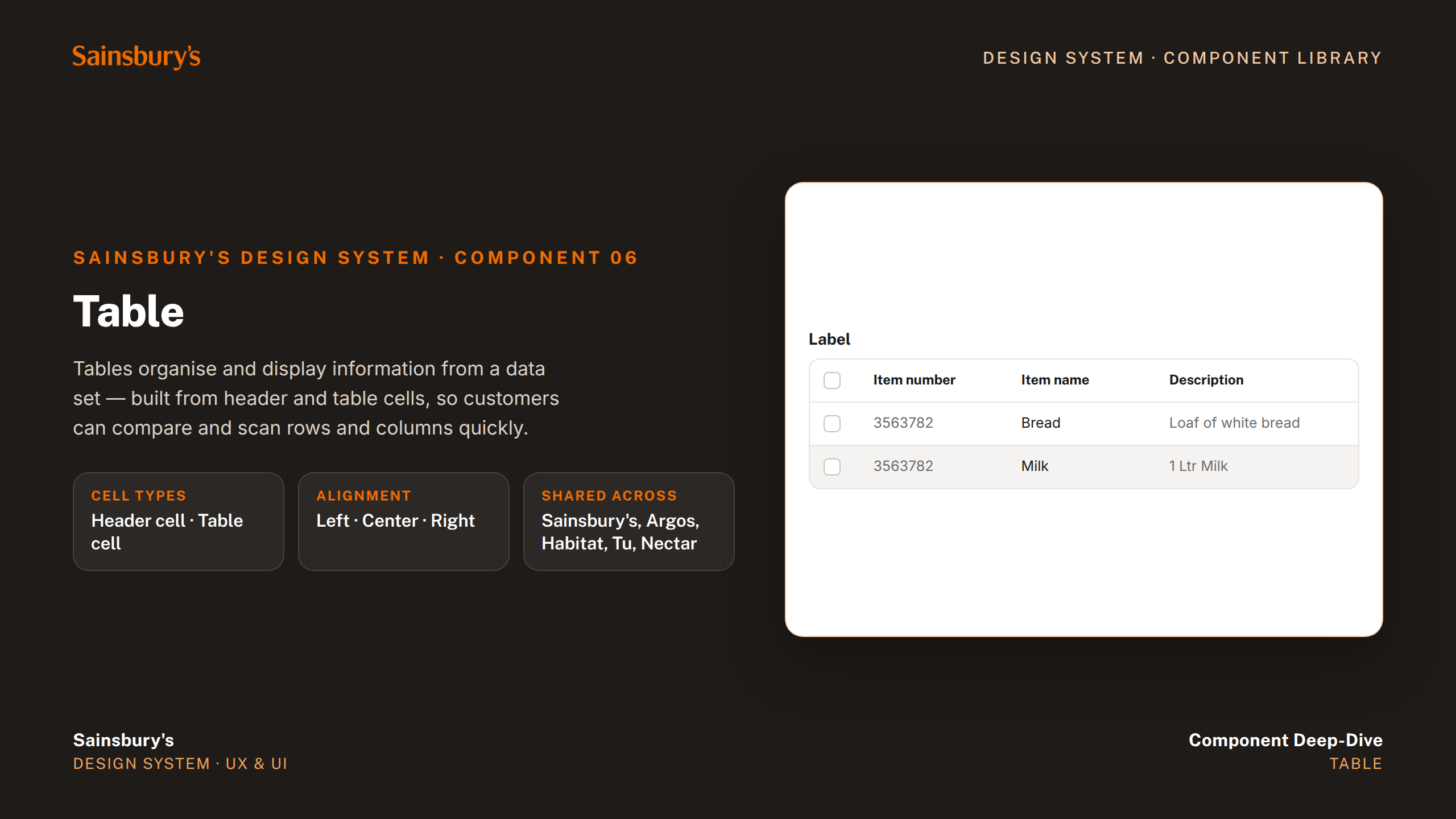Click the 1 Ltr Milk description

1198,466
